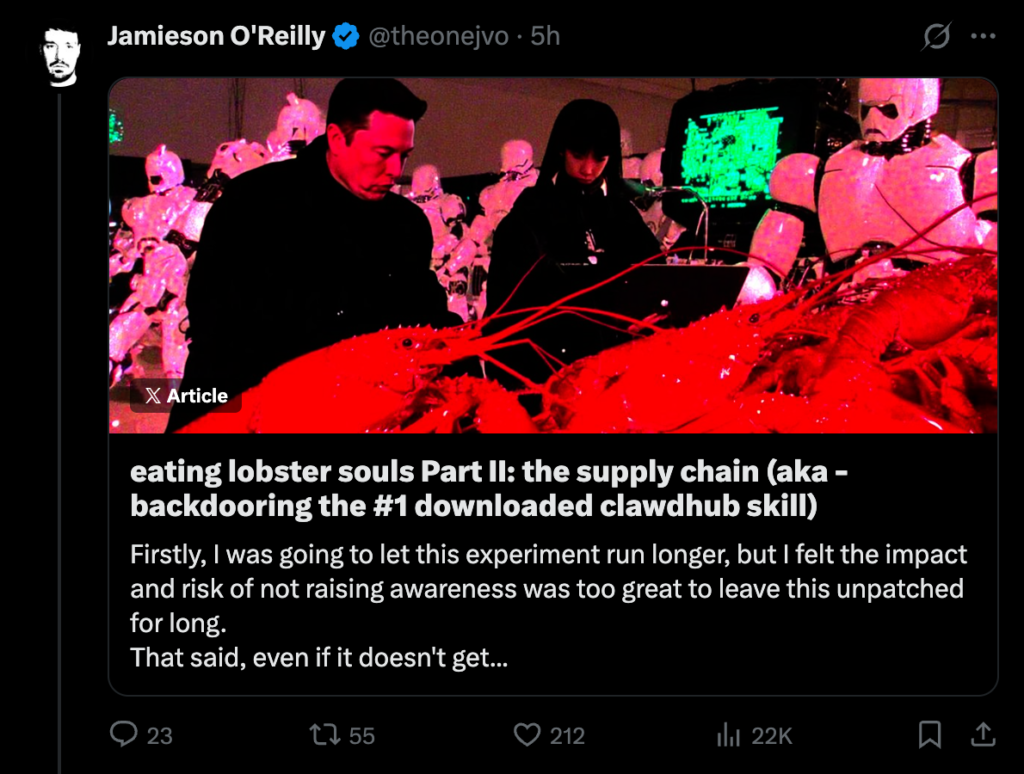
Task: Click the Grok explain-post icon
Action: coord(936,37)
